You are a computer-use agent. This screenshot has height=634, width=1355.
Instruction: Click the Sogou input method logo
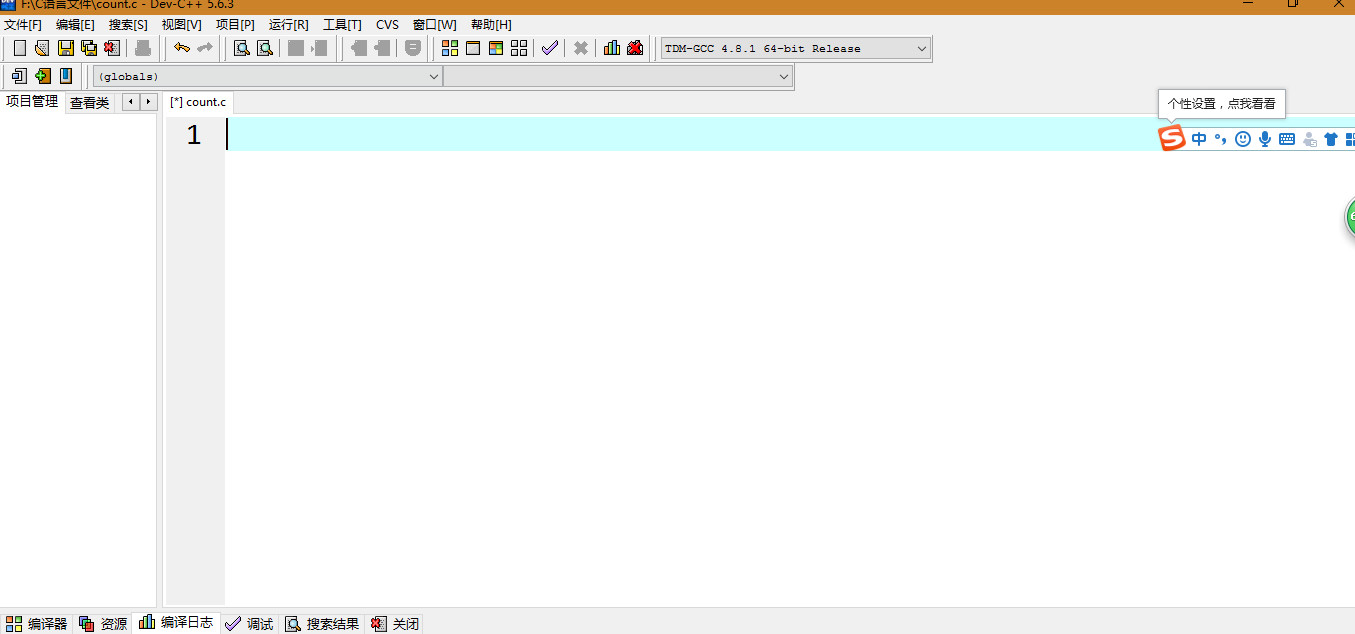pos(1171,138)
